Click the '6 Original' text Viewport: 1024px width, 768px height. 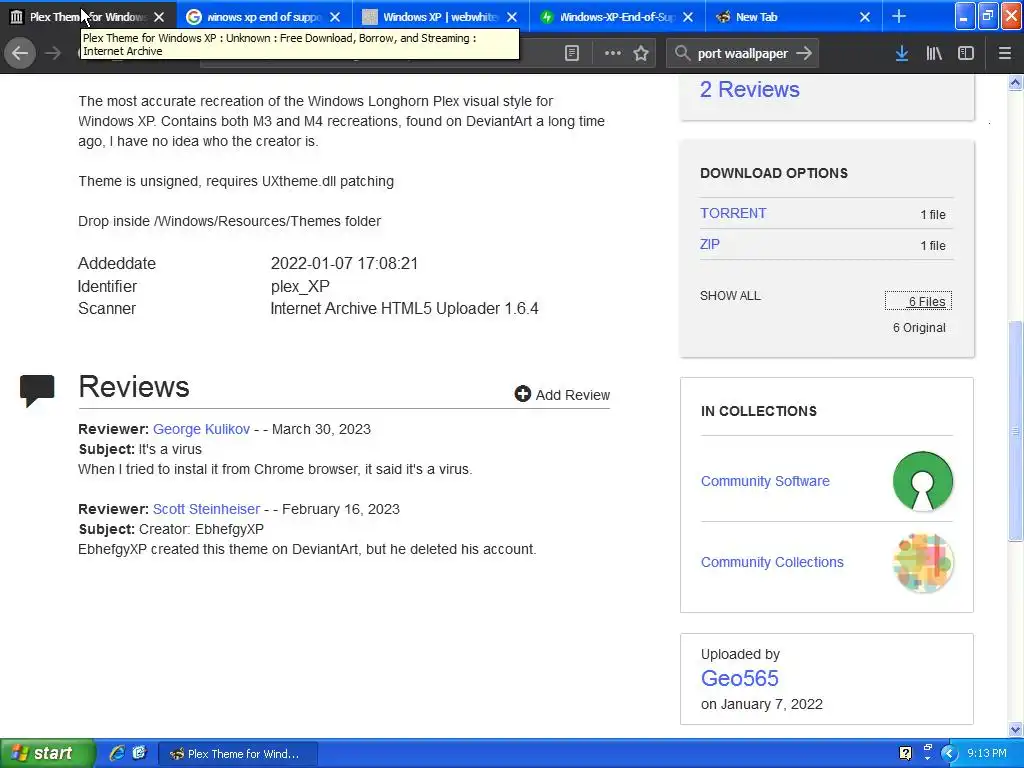tap(919, 328)
